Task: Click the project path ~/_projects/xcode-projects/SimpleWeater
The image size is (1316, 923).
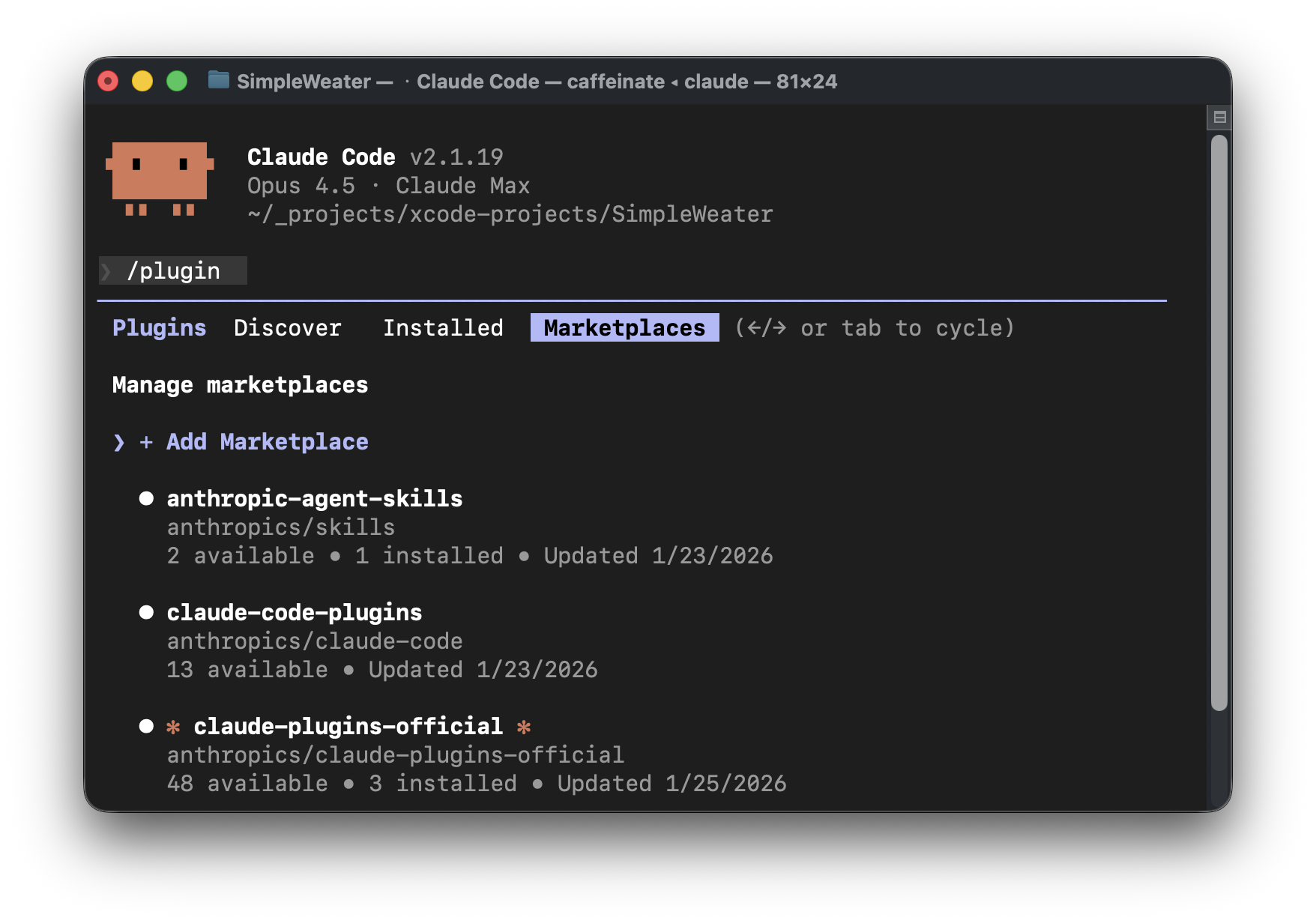Action: click(510, 214)
